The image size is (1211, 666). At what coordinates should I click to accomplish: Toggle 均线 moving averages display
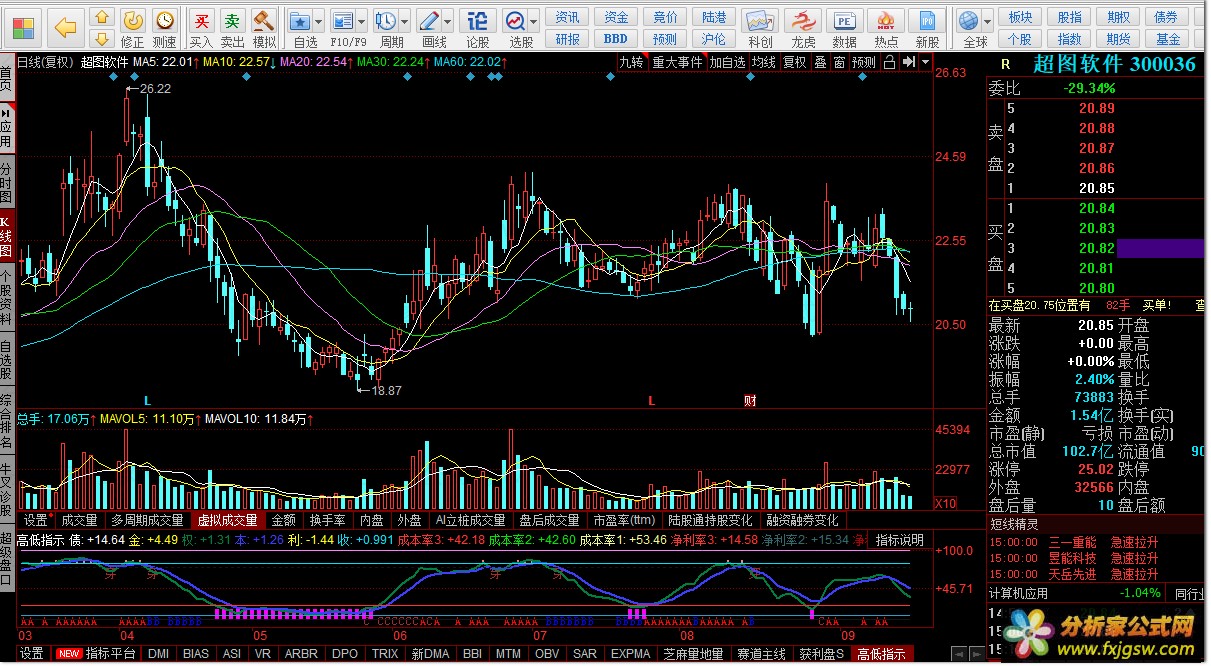(x=764, y=62)
